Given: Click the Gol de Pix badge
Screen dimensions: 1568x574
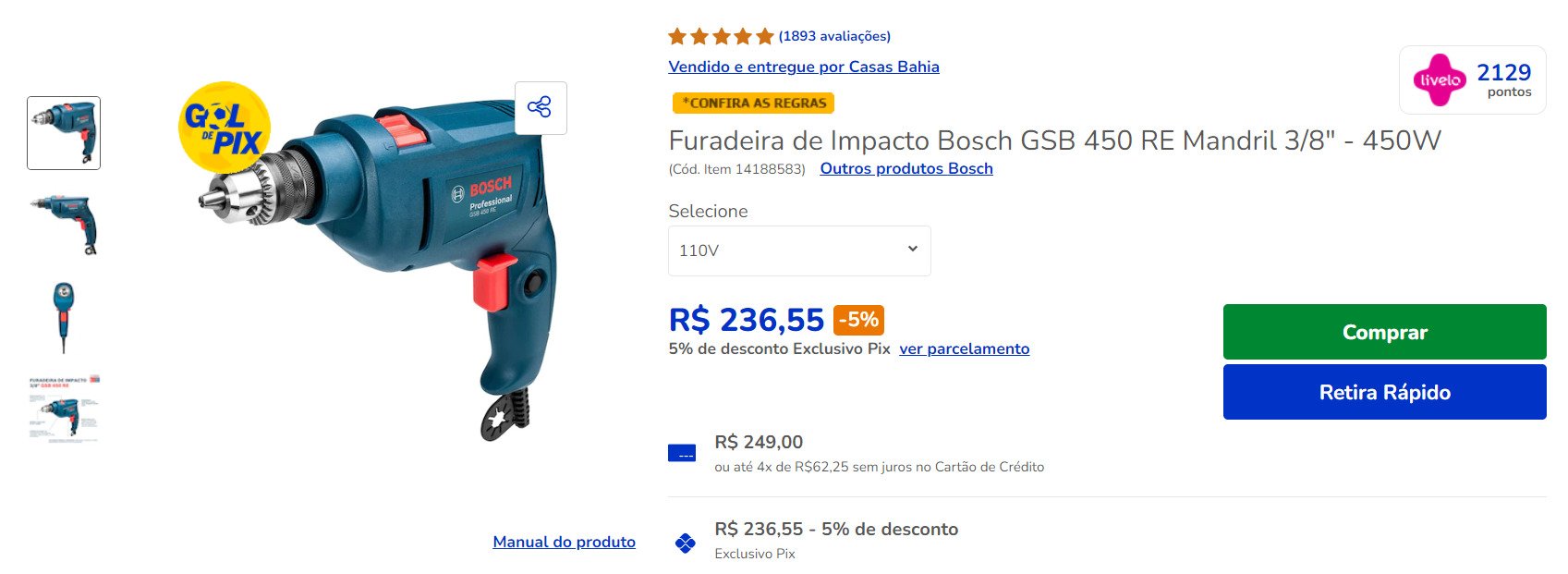Looking at the screenshot, I should point(225,128).
